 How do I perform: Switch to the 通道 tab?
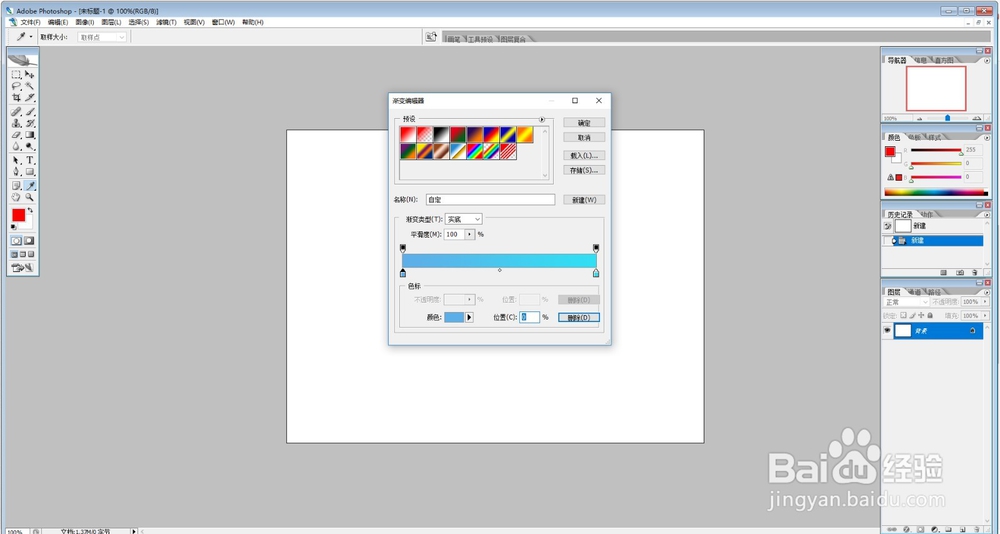click(x=915, y=292)
